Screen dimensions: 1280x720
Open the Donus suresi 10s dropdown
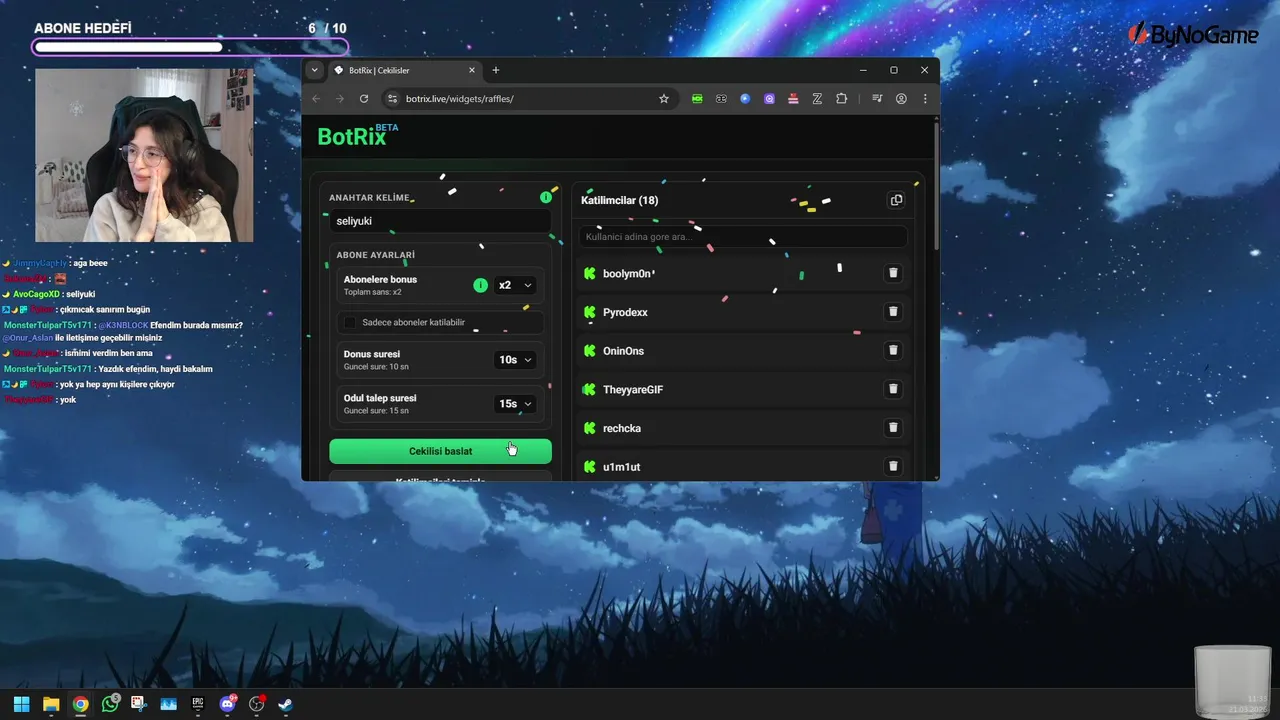[x=515, y=360]
